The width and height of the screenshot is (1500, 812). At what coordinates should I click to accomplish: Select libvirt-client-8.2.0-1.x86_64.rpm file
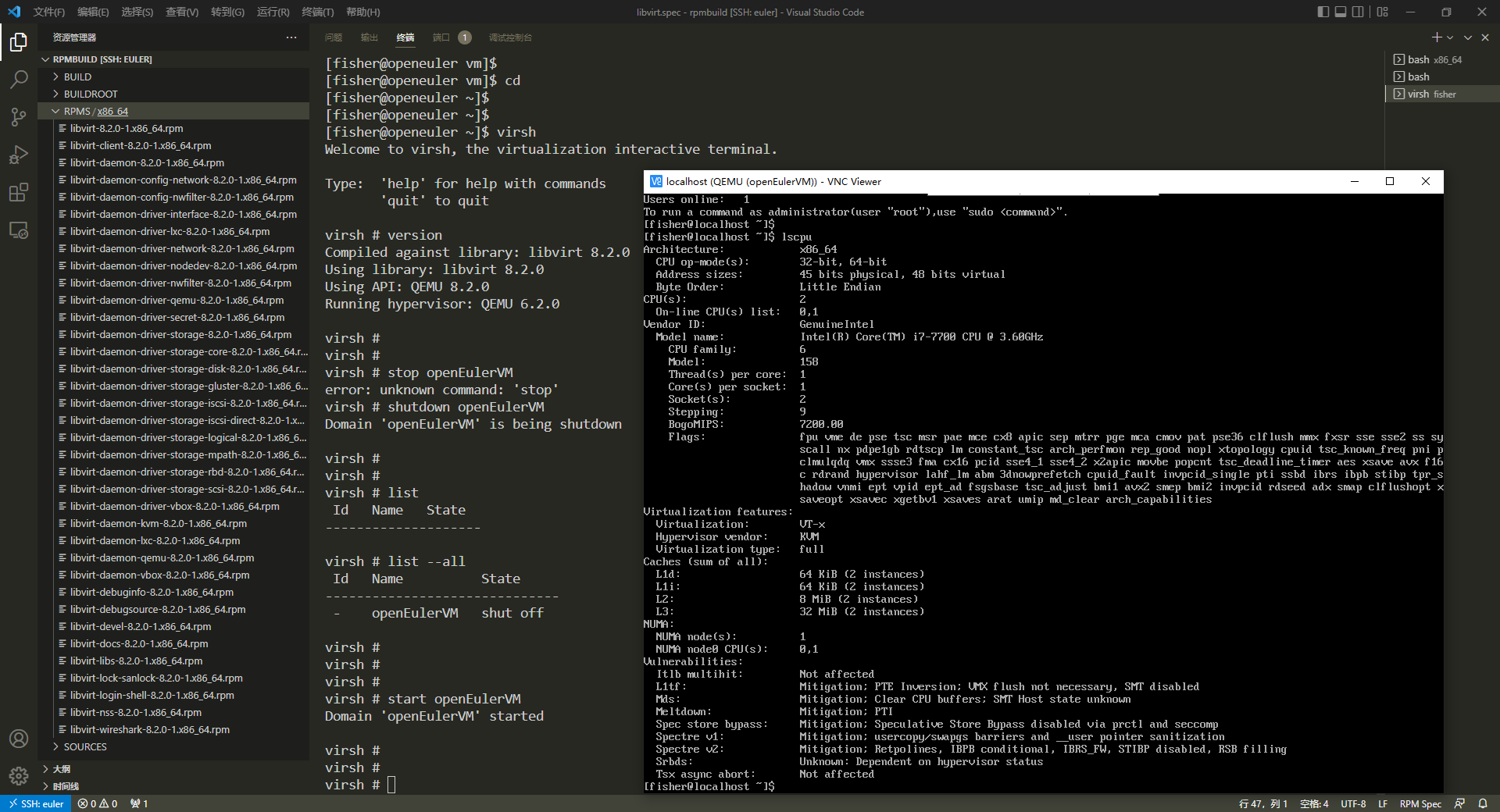tap(173, 145)
